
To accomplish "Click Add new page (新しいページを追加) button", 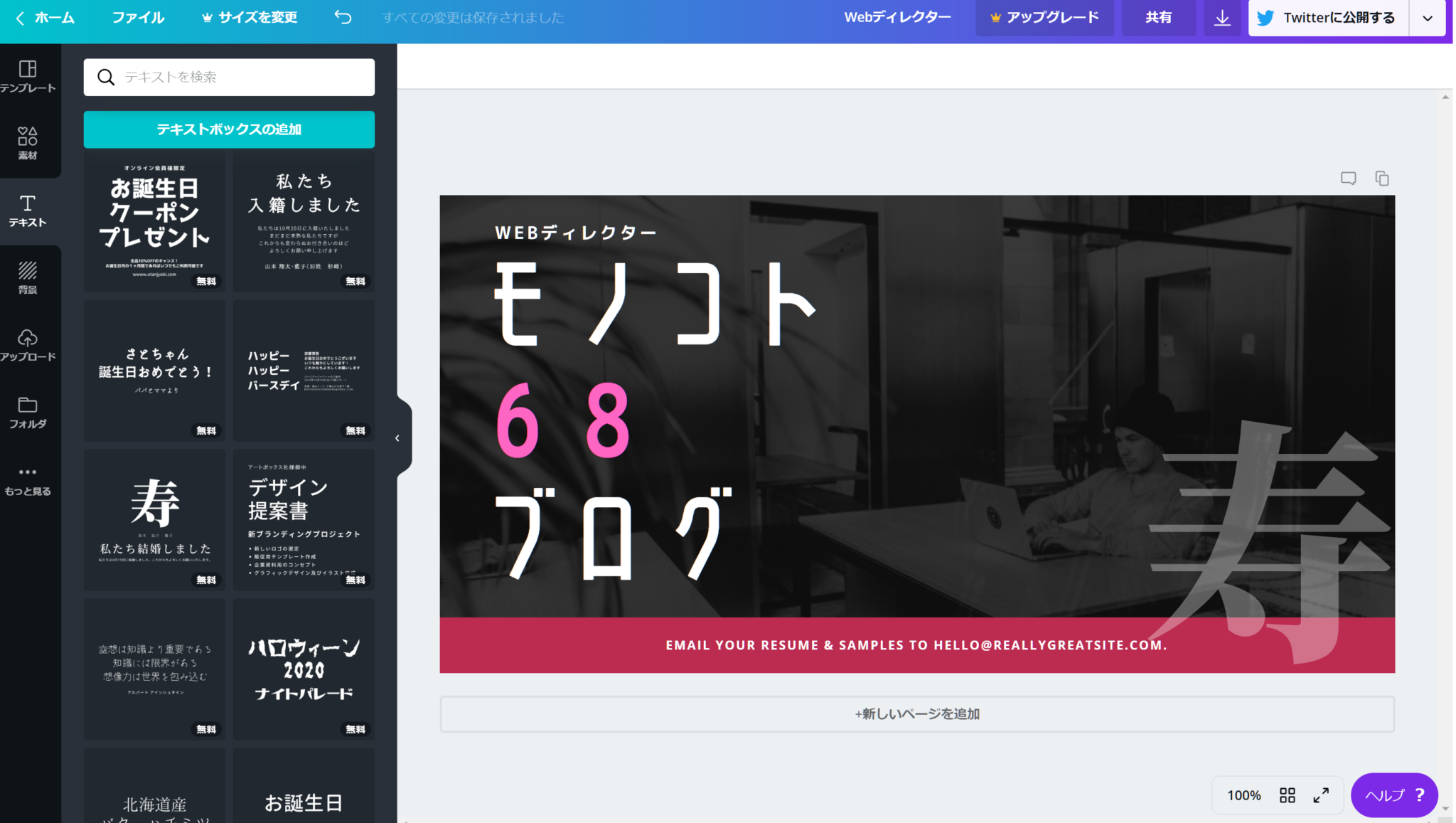I will pyautogui.click(x=916, y=713).
